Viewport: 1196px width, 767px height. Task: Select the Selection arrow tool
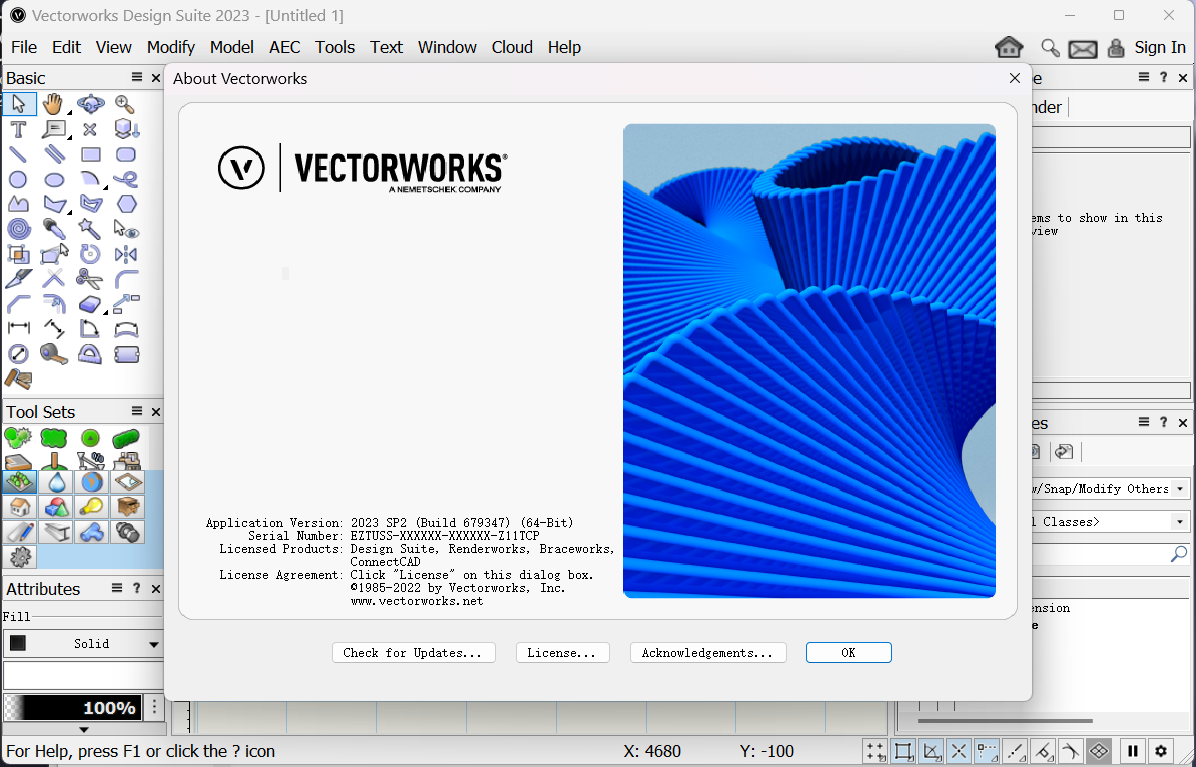tap(18, 104)
